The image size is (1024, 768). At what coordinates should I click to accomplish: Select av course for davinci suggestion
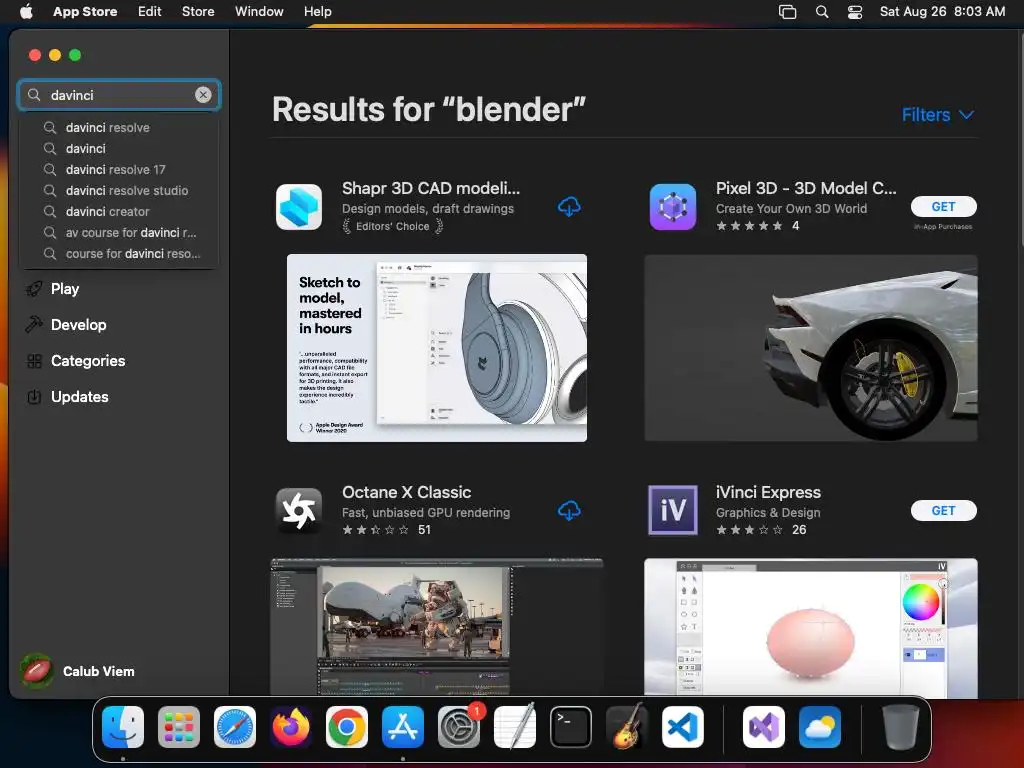[x=131, y=232]
